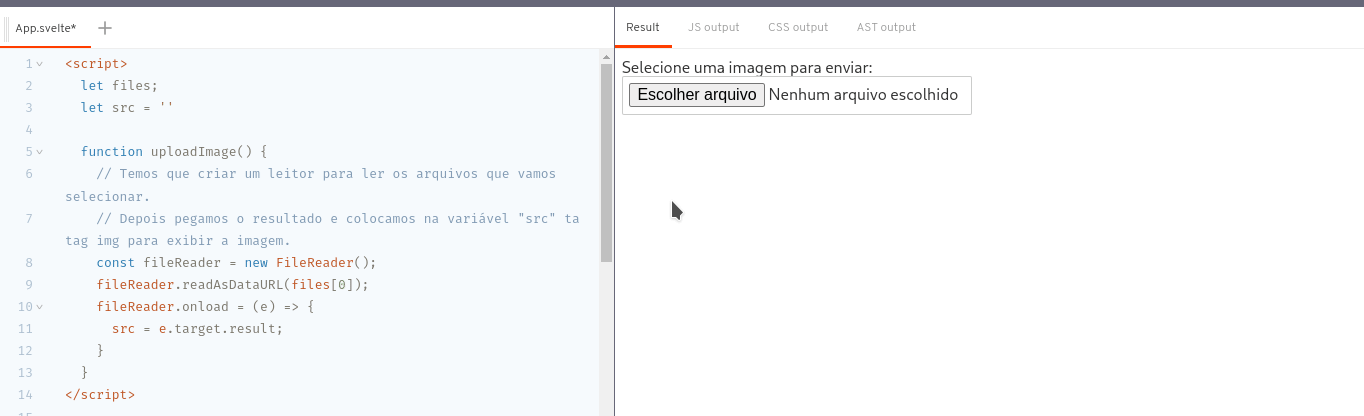The height and width of the screenshot is (416, 1364).
Task: Add a new component file with plus icon
Action: point(105,28)
